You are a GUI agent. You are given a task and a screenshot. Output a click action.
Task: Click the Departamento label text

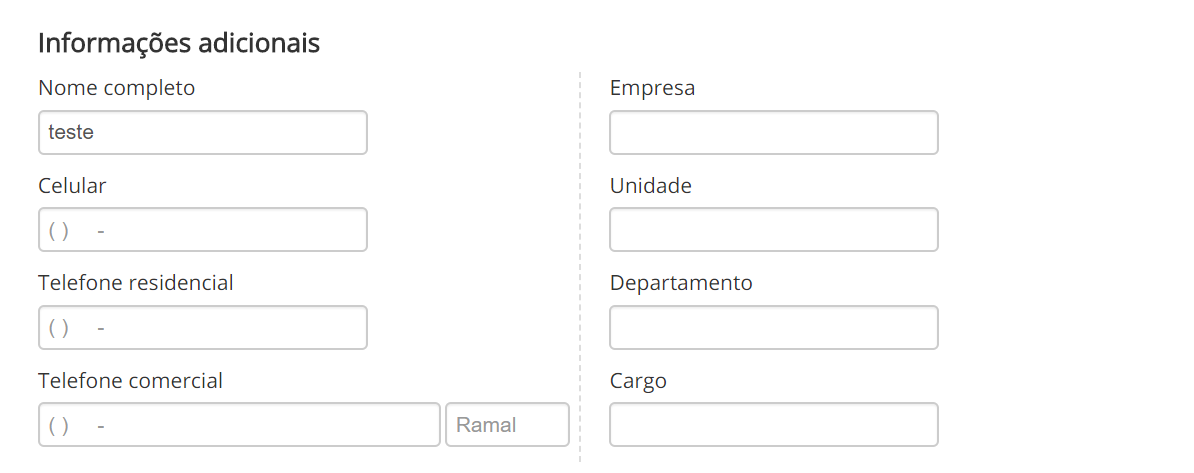(x=680, y=283)
